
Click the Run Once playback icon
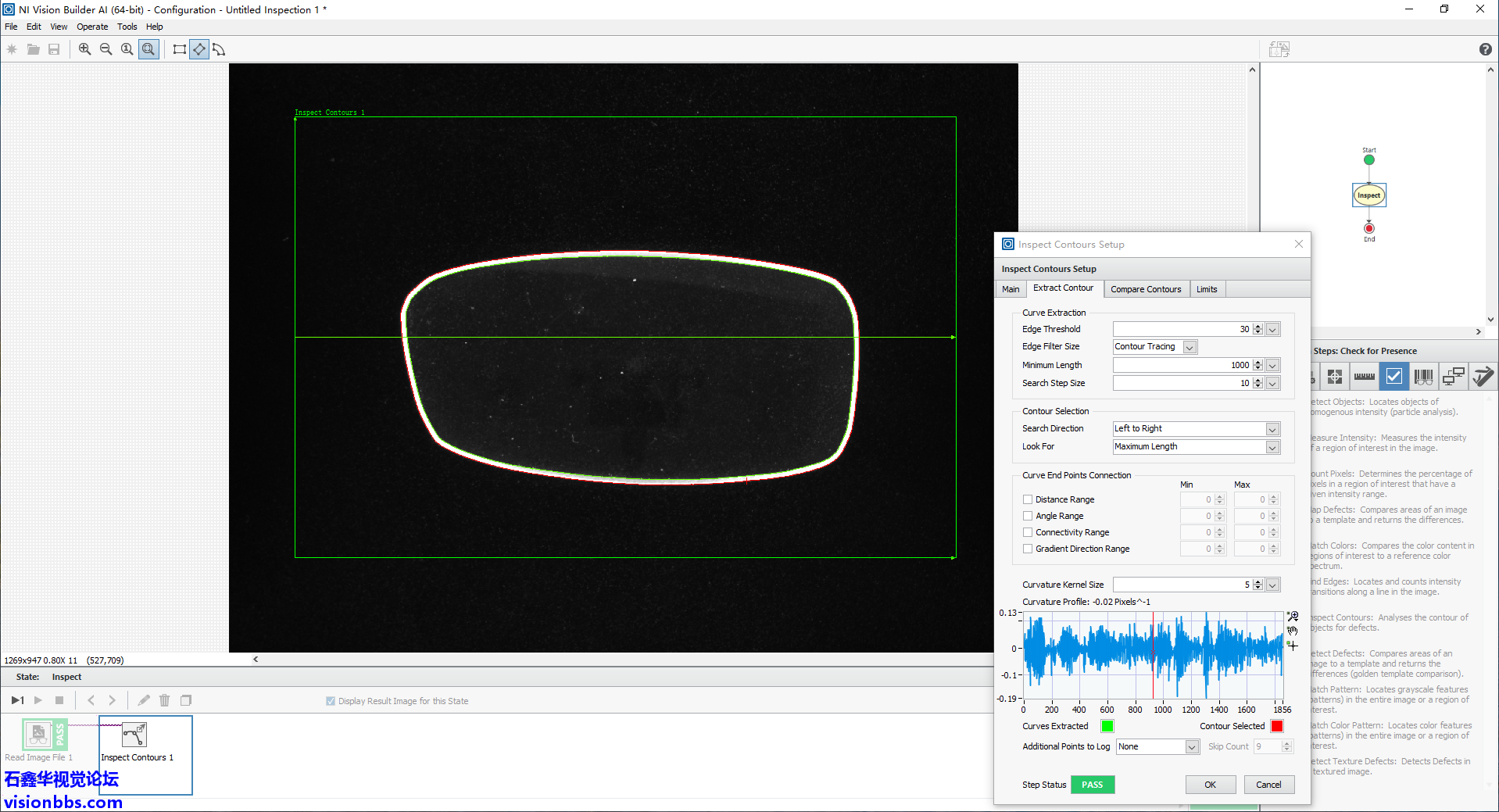click(17, 700)
